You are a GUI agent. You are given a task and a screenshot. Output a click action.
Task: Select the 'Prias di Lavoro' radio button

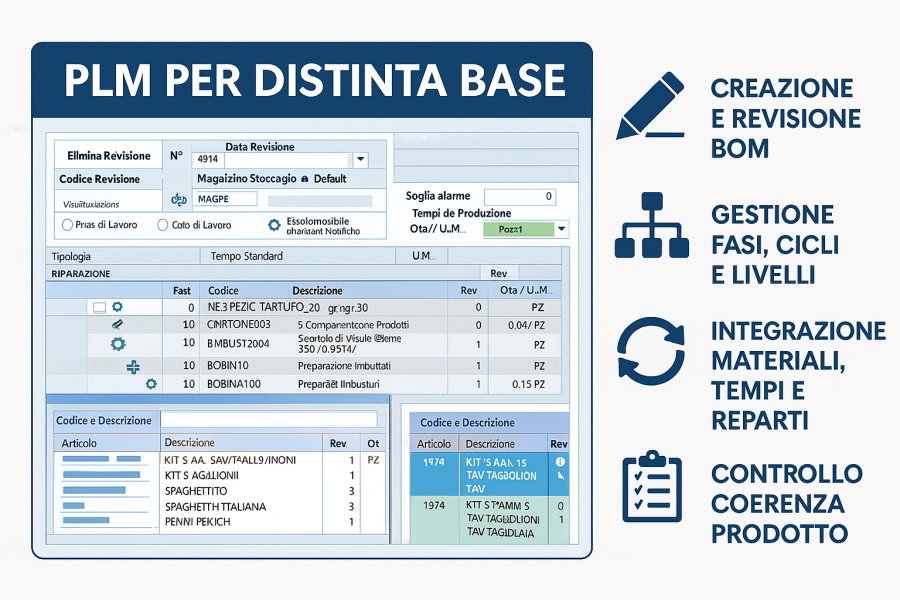(x=68, y=225)
